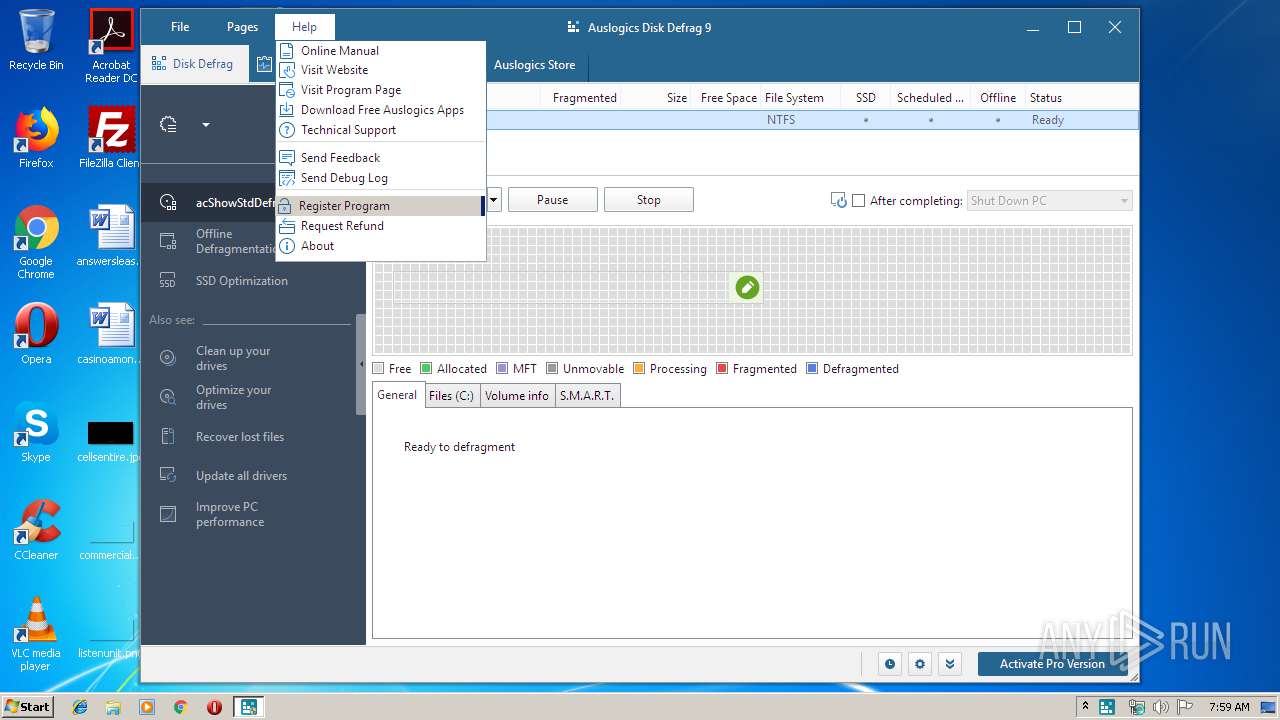The height and width of the screenshot is (720, 1280).
Task: Collapse the sidebar with splitter arrow
Action: (x=361, y=364)
